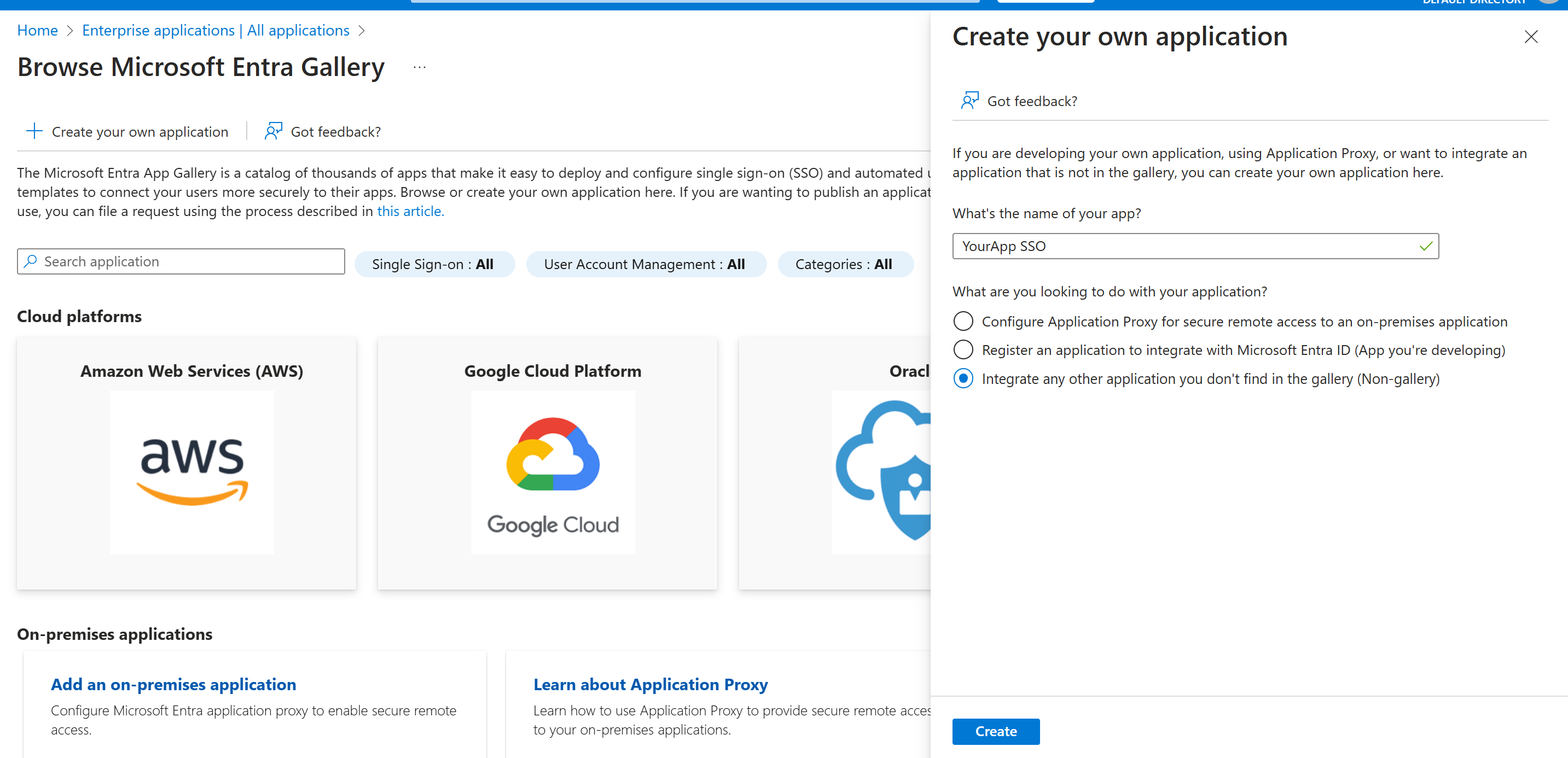Click the 'What's the name of your app?' label
The width and height of the screenshot is (1568, 758).
[1047, 213]
